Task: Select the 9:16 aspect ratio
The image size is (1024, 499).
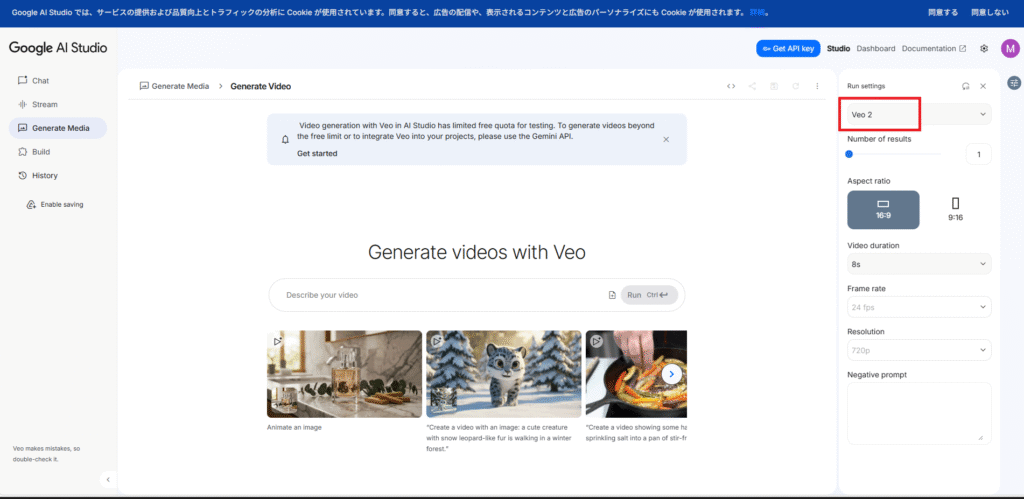Action: pos(955,210)
